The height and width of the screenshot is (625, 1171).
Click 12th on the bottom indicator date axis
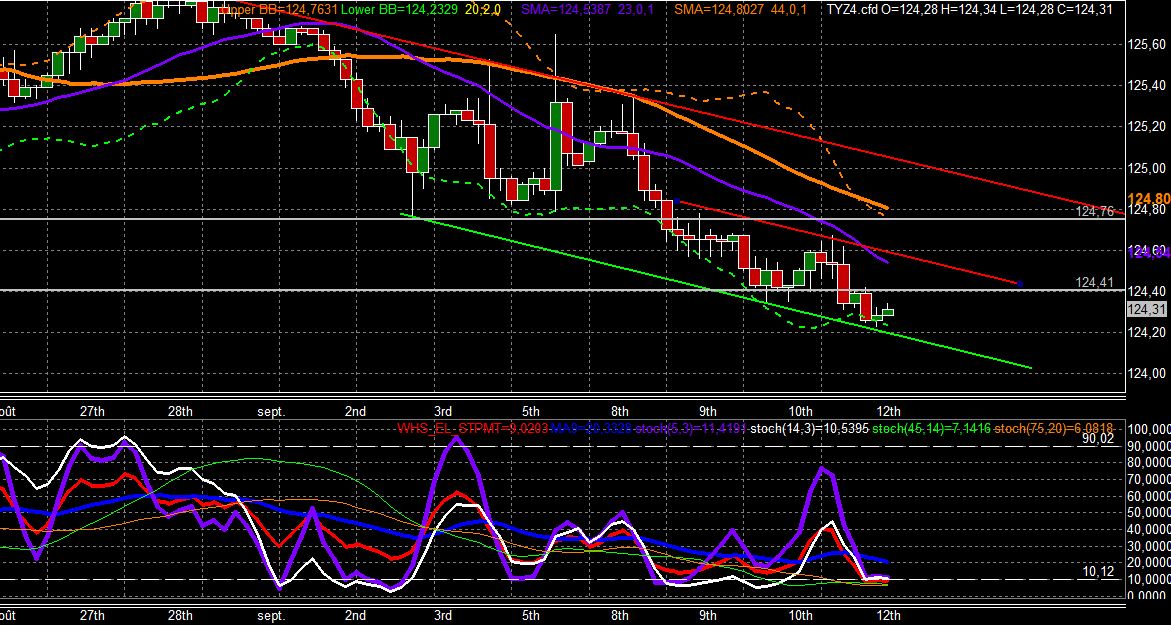pyautogui.click(x=887, y=617)
